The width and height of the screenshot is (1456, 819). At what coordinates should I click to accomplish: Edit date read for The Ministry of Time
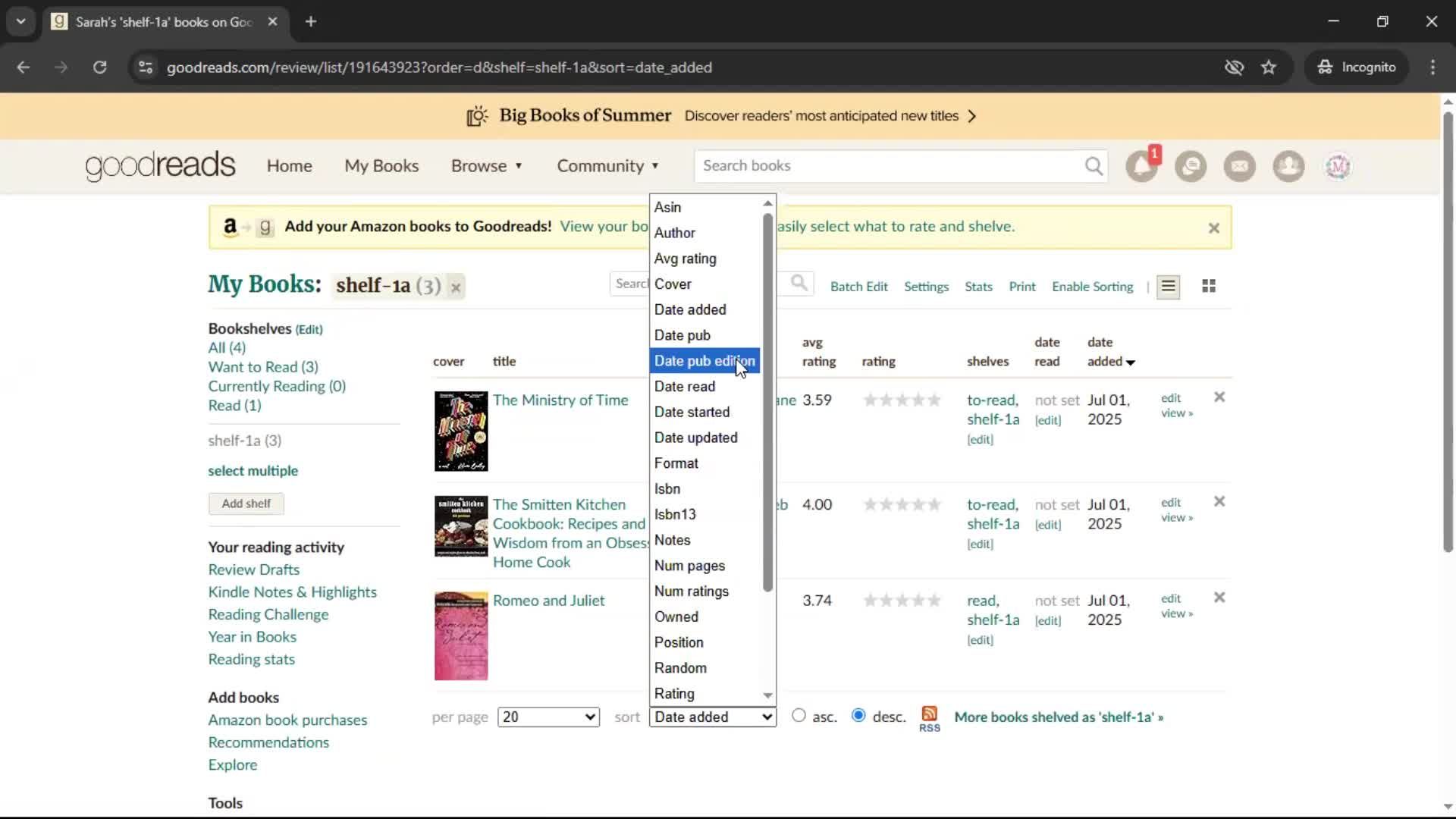coord(1048,420)
